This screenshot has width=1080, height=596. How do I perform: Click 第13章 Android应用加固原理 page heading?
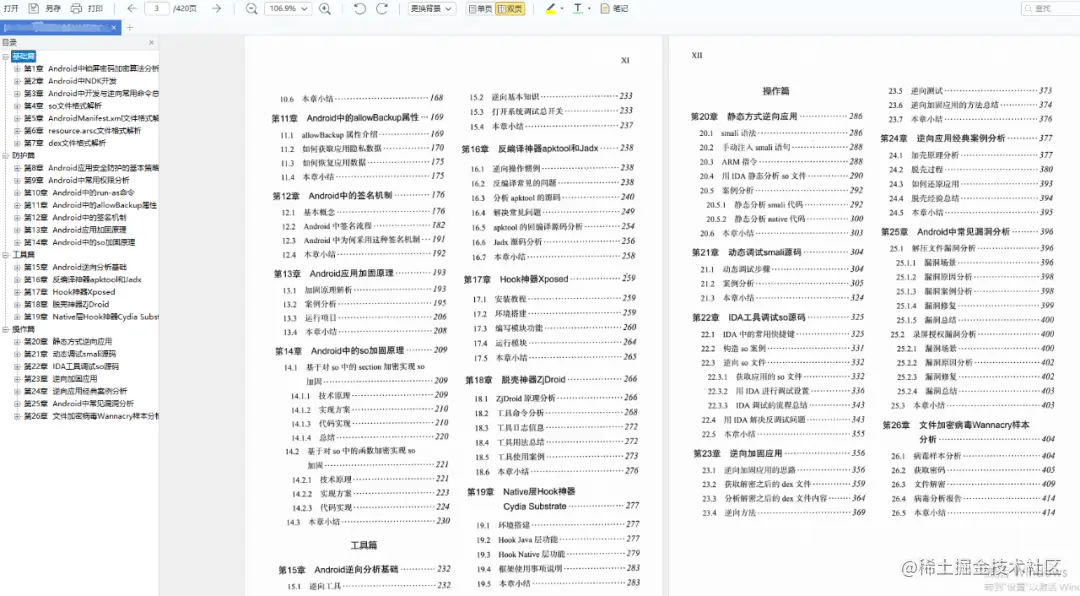pyautogui.click(x=333, y=274)
